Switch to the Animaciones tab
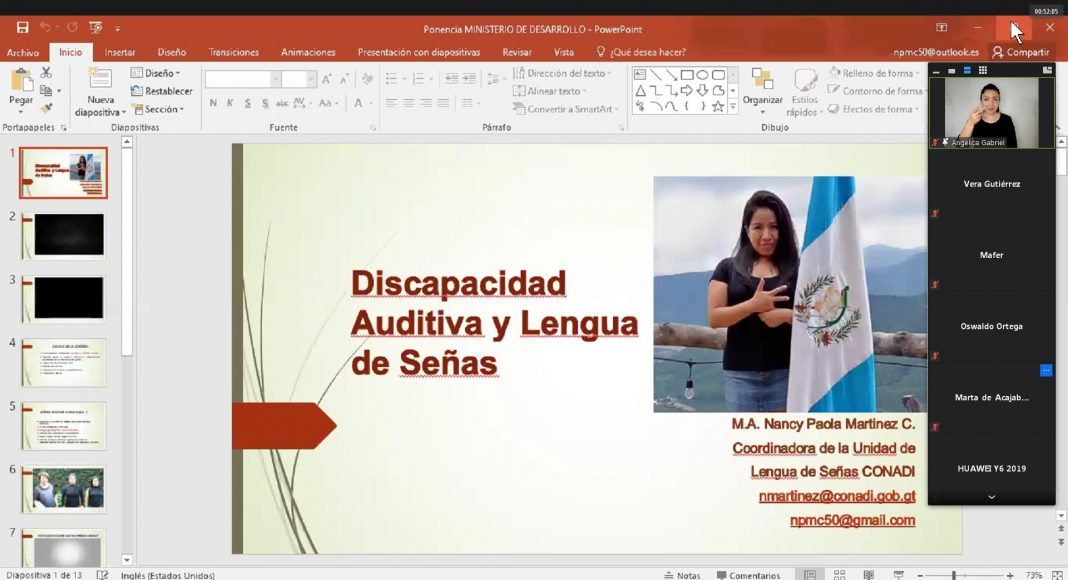Viewport: 1068px width, 580px height. [308, 52]
